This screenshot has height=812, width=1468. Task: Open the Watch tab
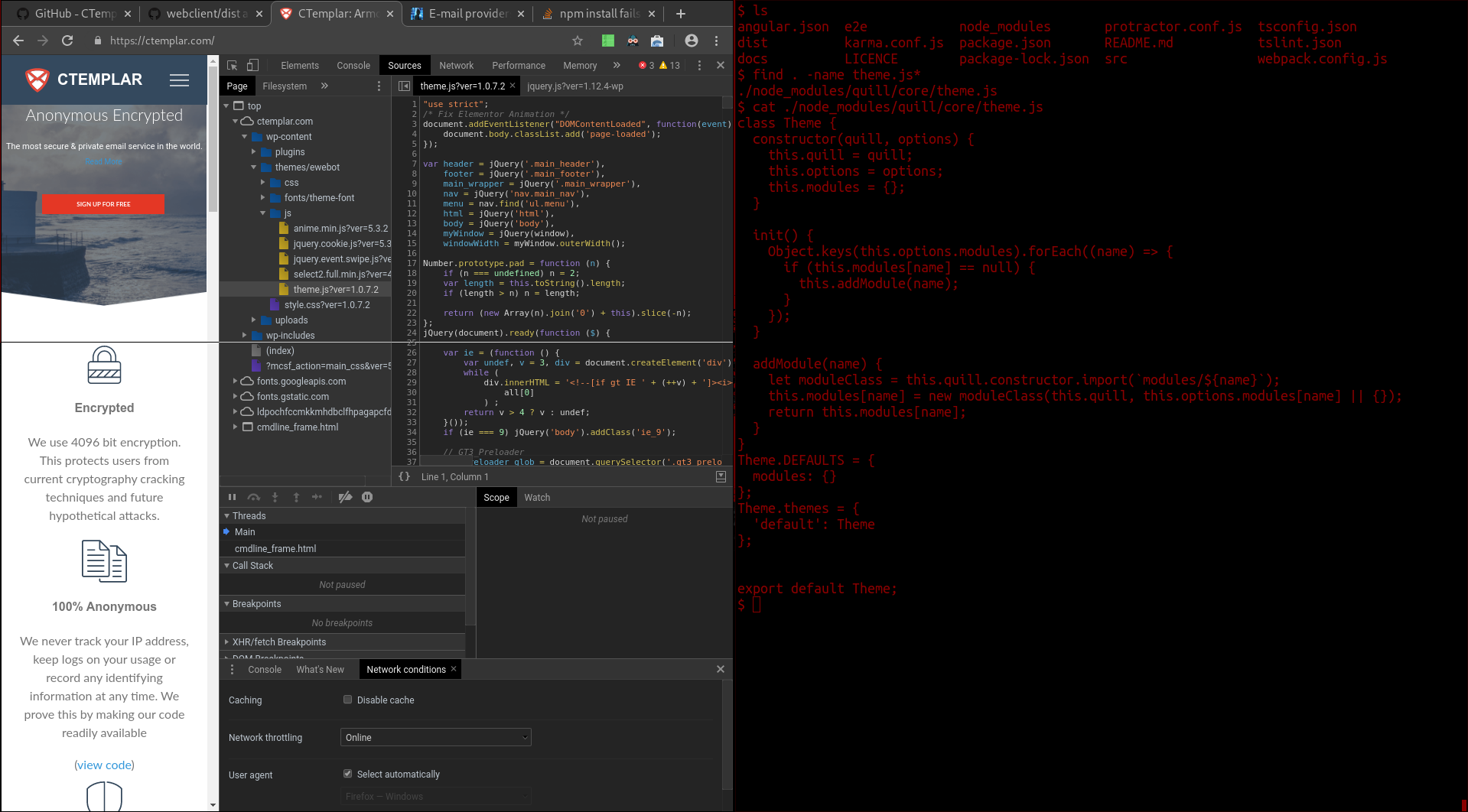[x=537, y=498]
